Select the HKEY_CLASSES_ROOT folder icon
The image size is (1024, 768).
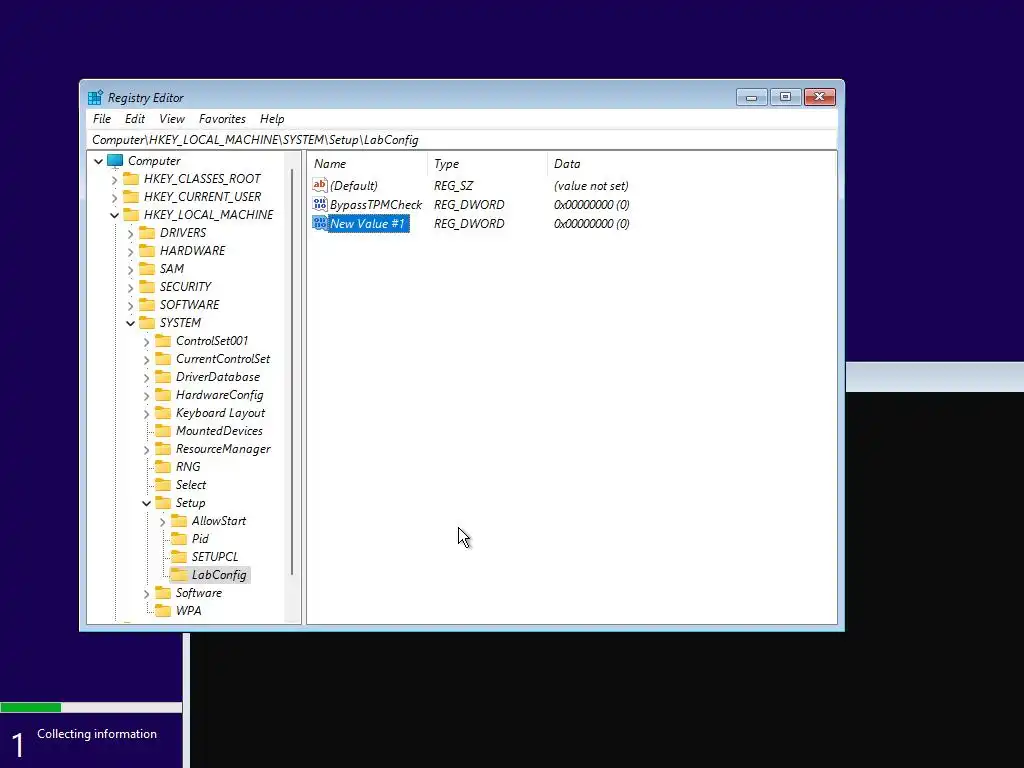(131, 178)
